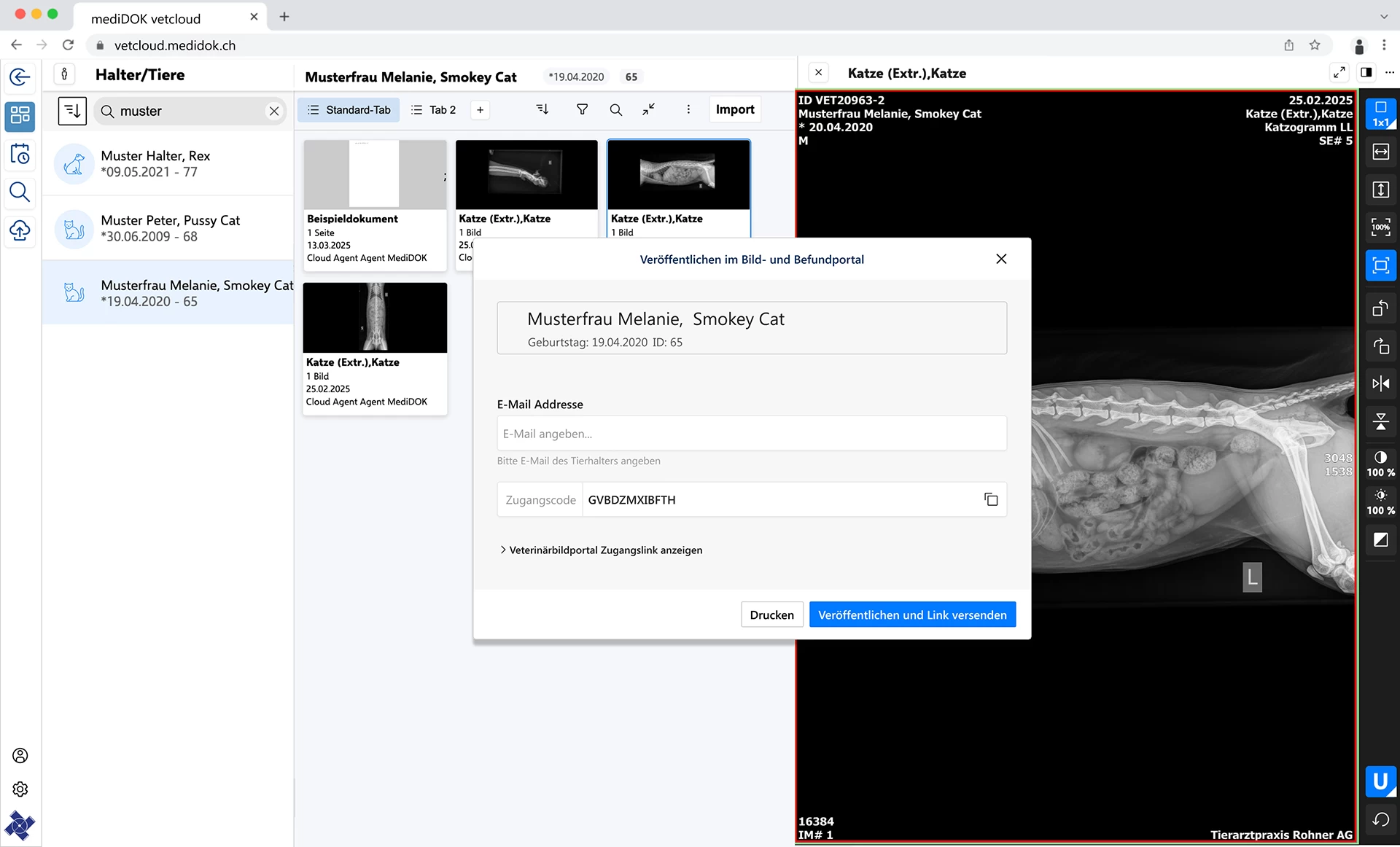This screenshot has height=847, width=1400.
Task: Click the Drucken button
Action: pos(771,614)
